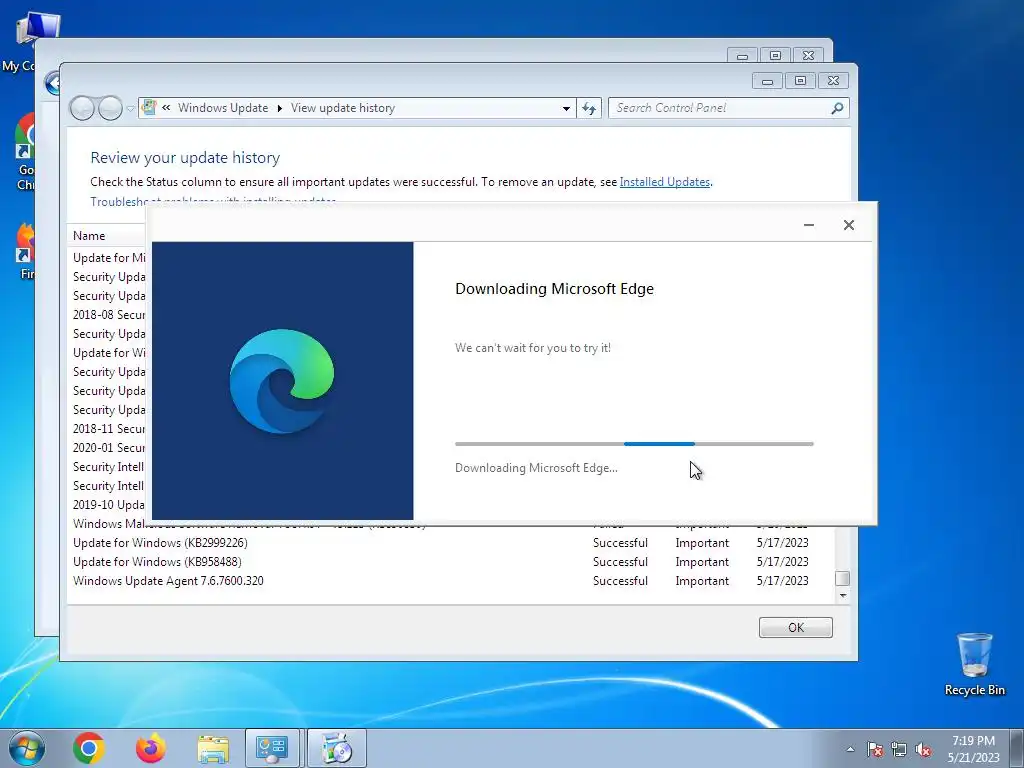
Task: Expand the address bar history dropdown
Action: tap(566, 108)
